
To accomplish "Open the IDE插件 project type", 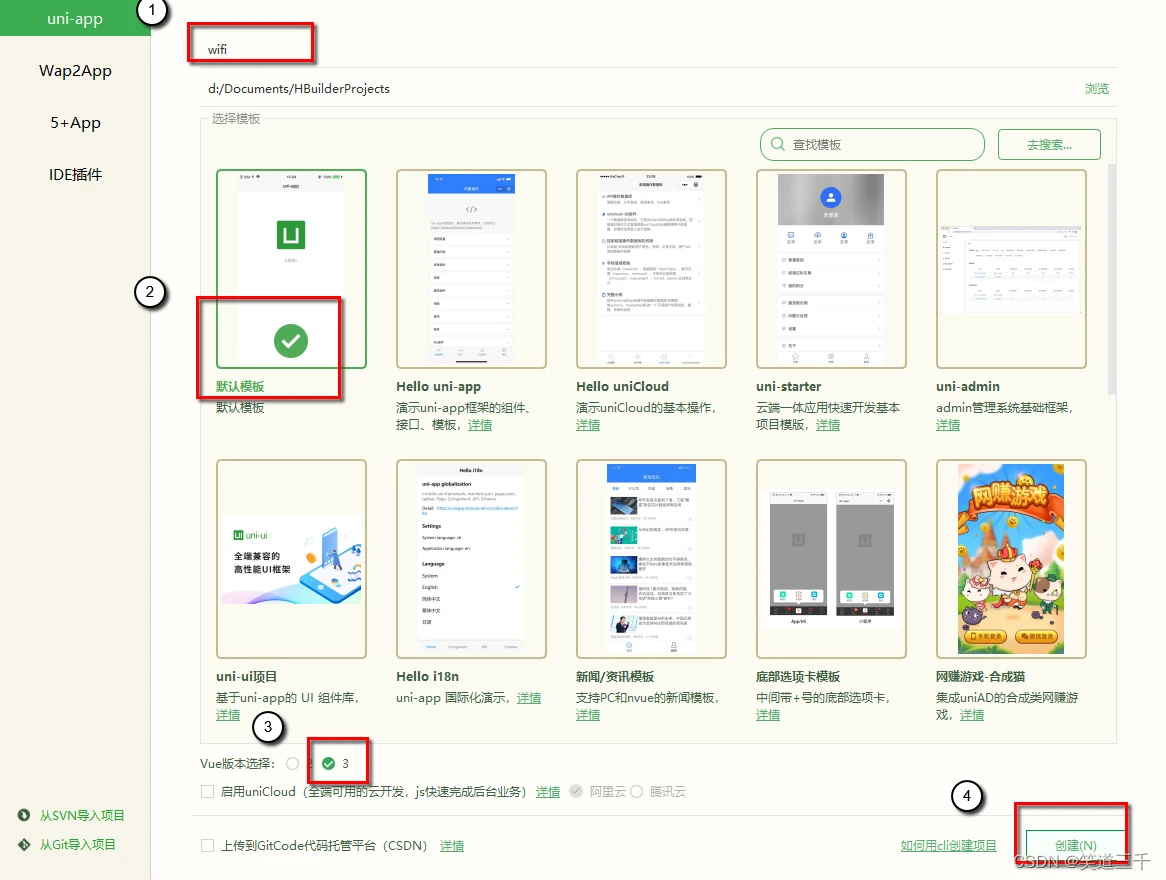I will 75,175.
